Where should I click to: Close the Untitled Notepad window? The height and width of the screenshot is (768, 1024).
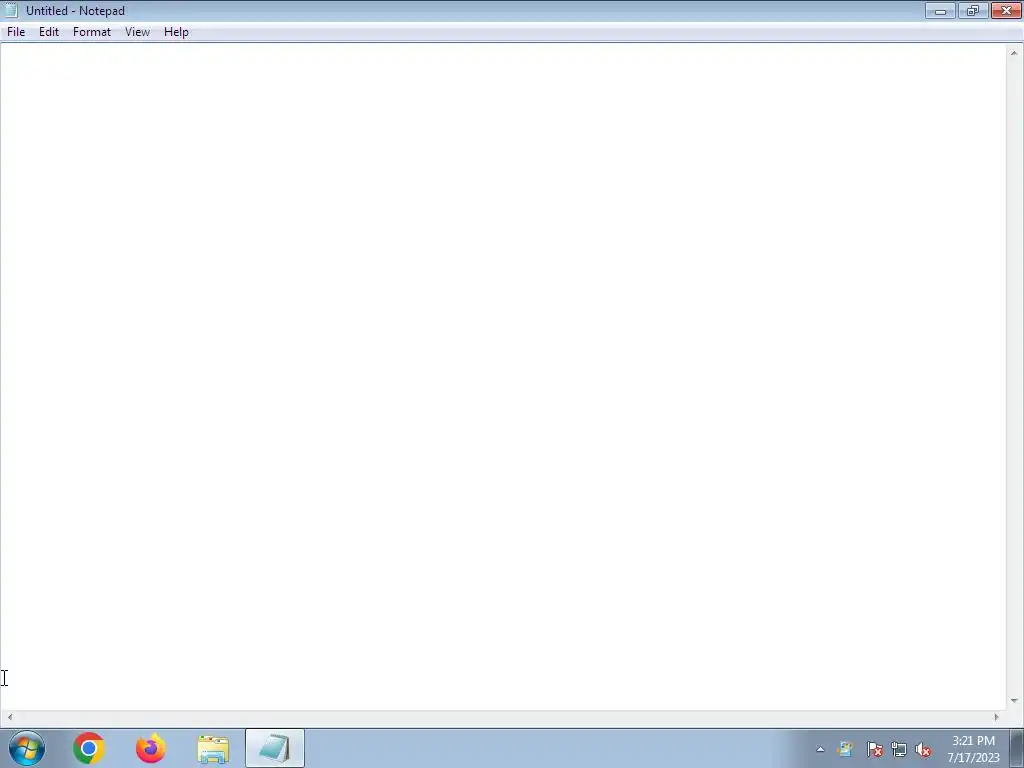[1006, 10]
